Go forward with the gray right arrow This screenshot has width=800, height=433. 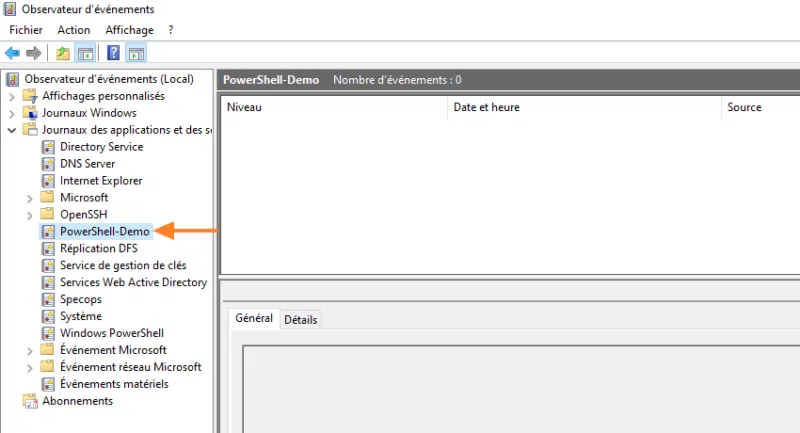34,53
